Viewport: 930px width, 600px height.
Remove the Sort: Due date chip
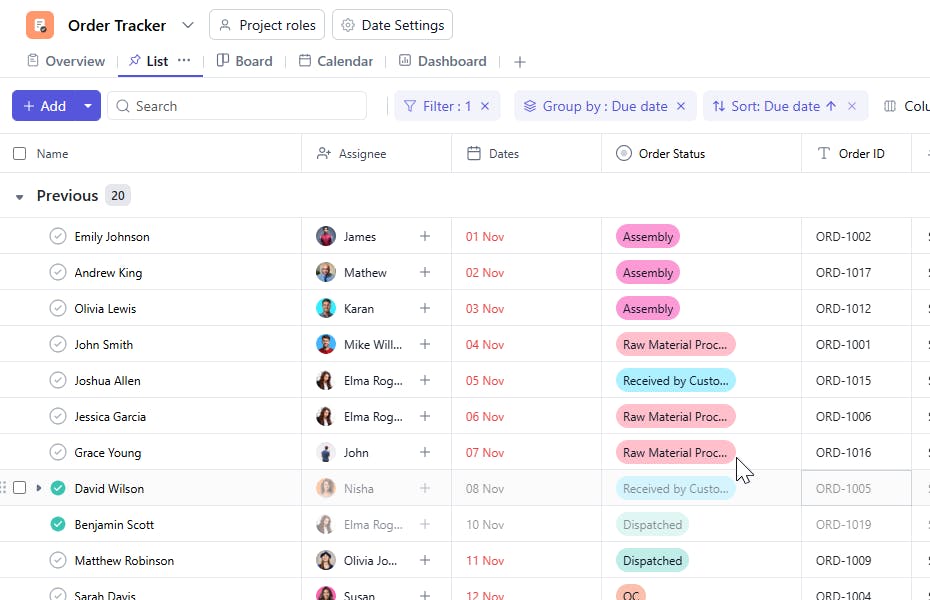(852, 106)
